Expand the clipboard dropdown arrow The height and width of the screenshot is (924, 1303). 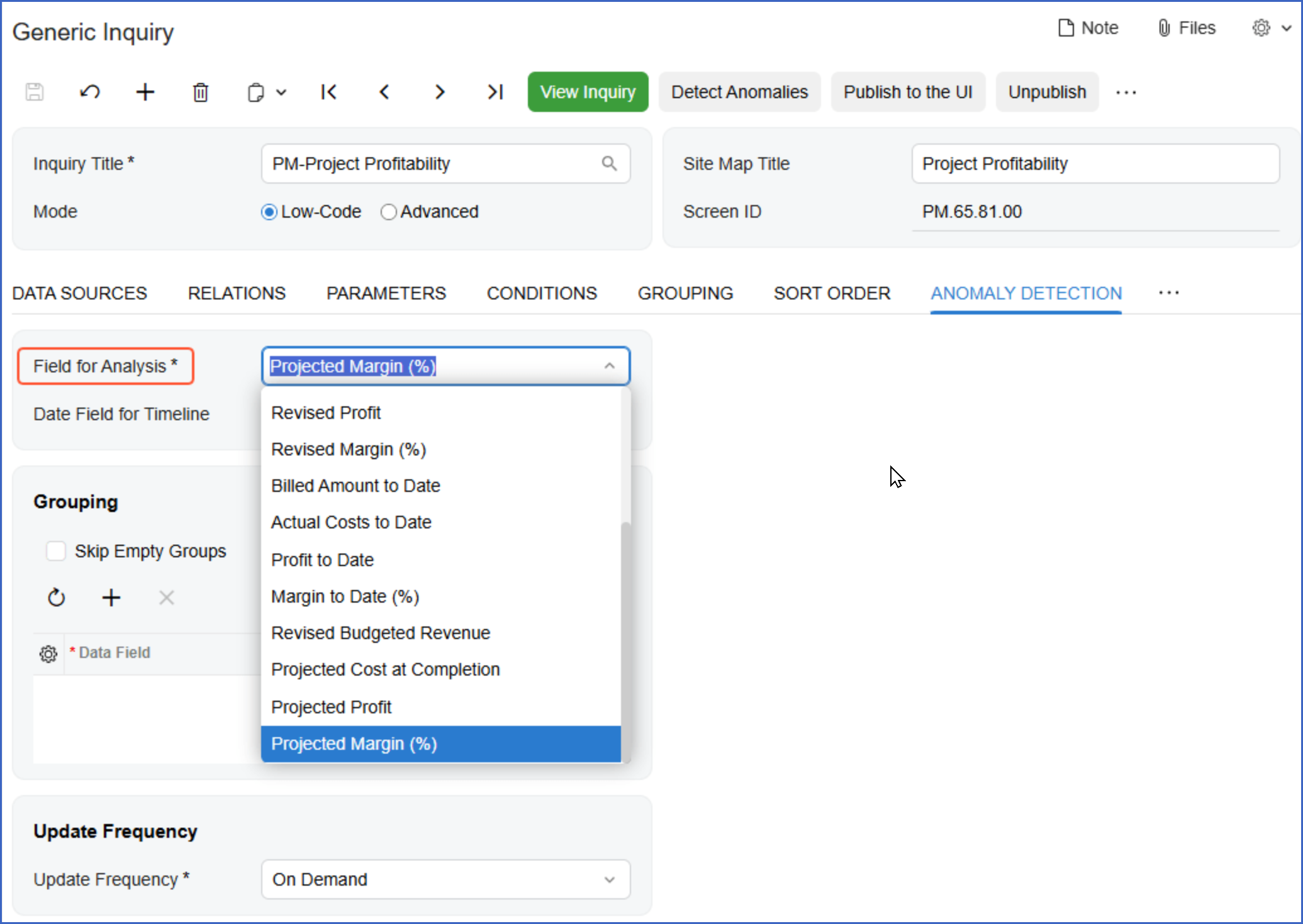pos(281,92)
